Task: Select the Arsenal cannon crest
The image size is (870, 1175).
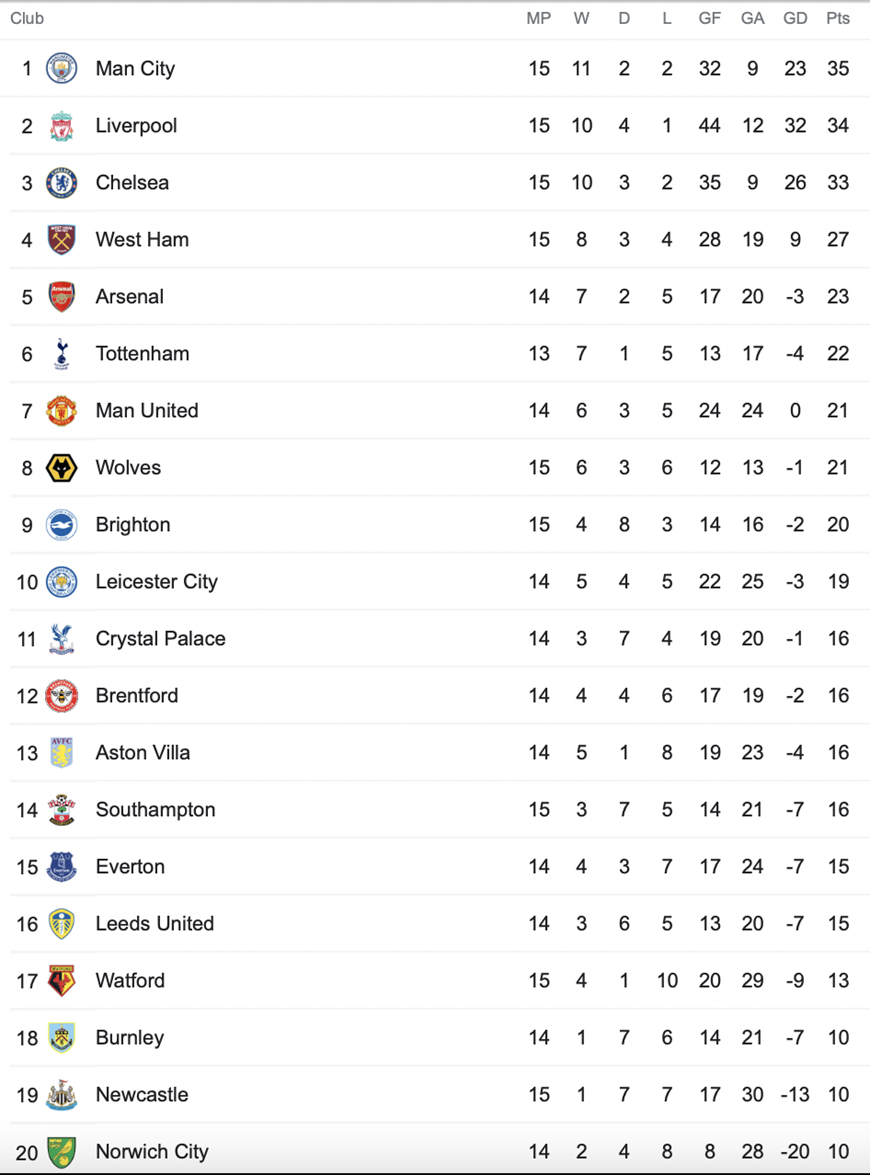Action: point(61,297)
